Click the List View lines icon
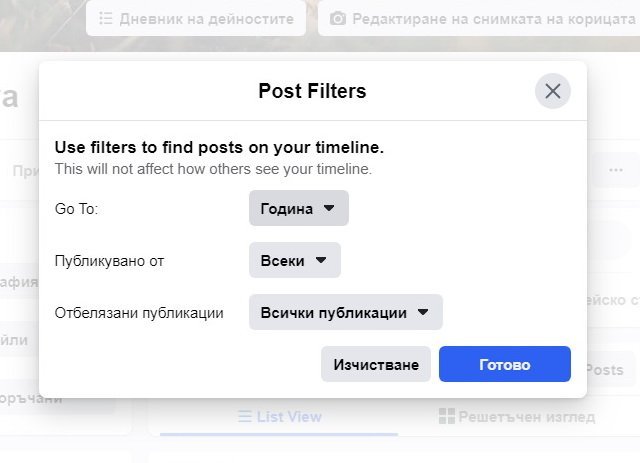Image resolution: width=640 pixels, height=463 pixels. [244, 417]
